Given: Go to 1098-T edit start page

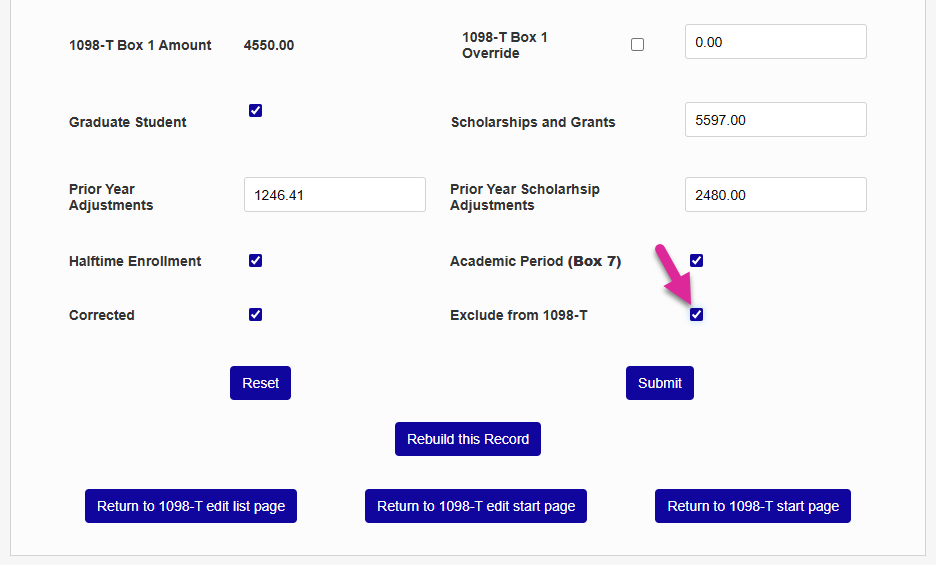Looking at the screenshot, I should click(x=476, y=506).
